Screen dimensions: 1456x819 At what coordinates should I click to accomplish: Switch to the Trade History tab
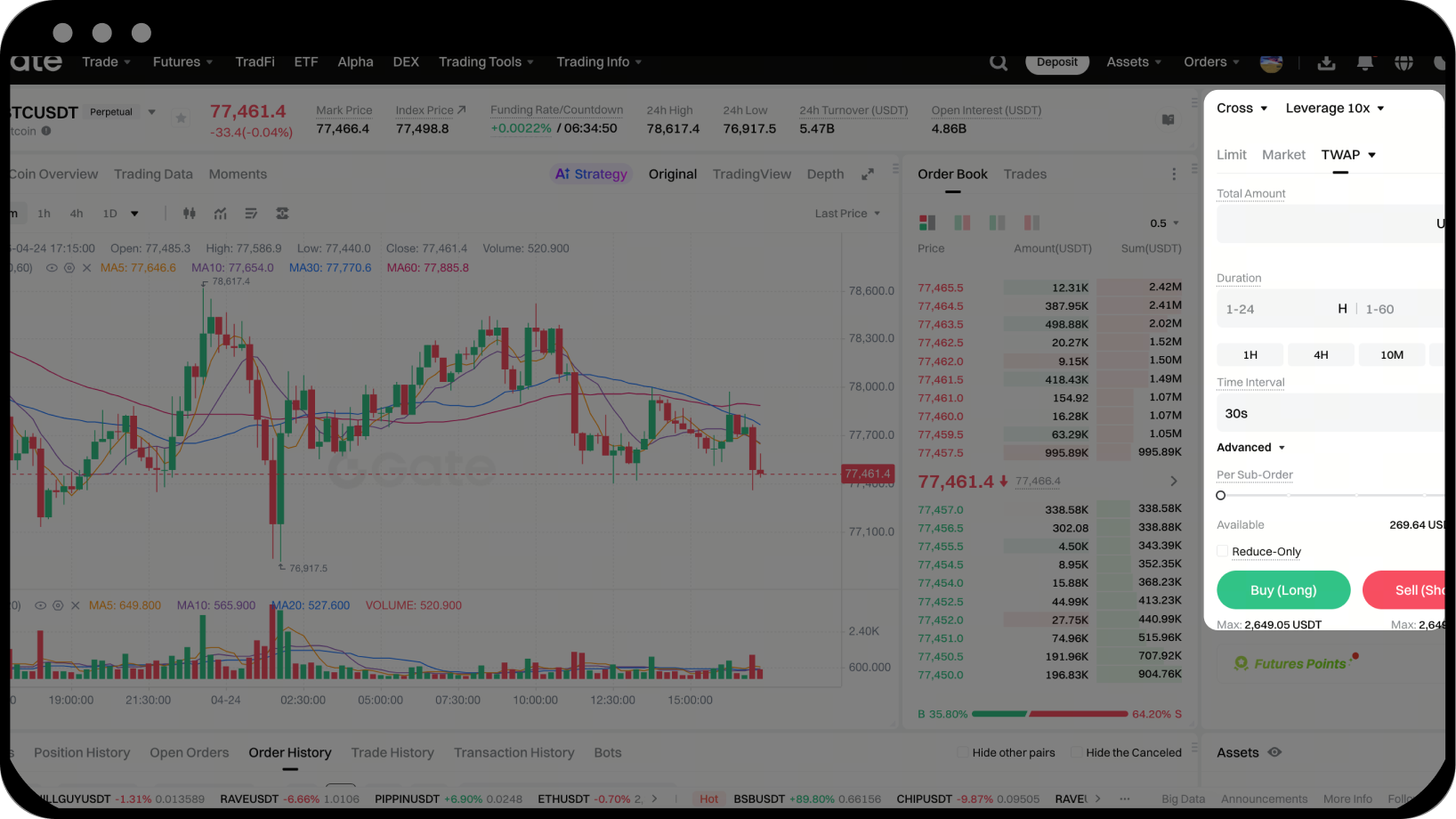392,752
